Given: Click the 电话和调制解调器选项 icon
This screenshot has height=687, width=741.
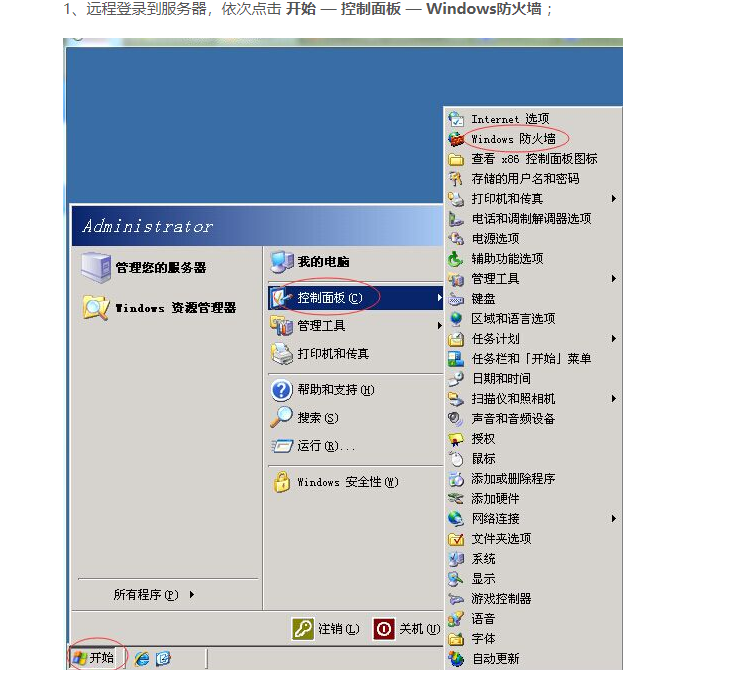Looking at the screenshot, I should click(456, 219).
